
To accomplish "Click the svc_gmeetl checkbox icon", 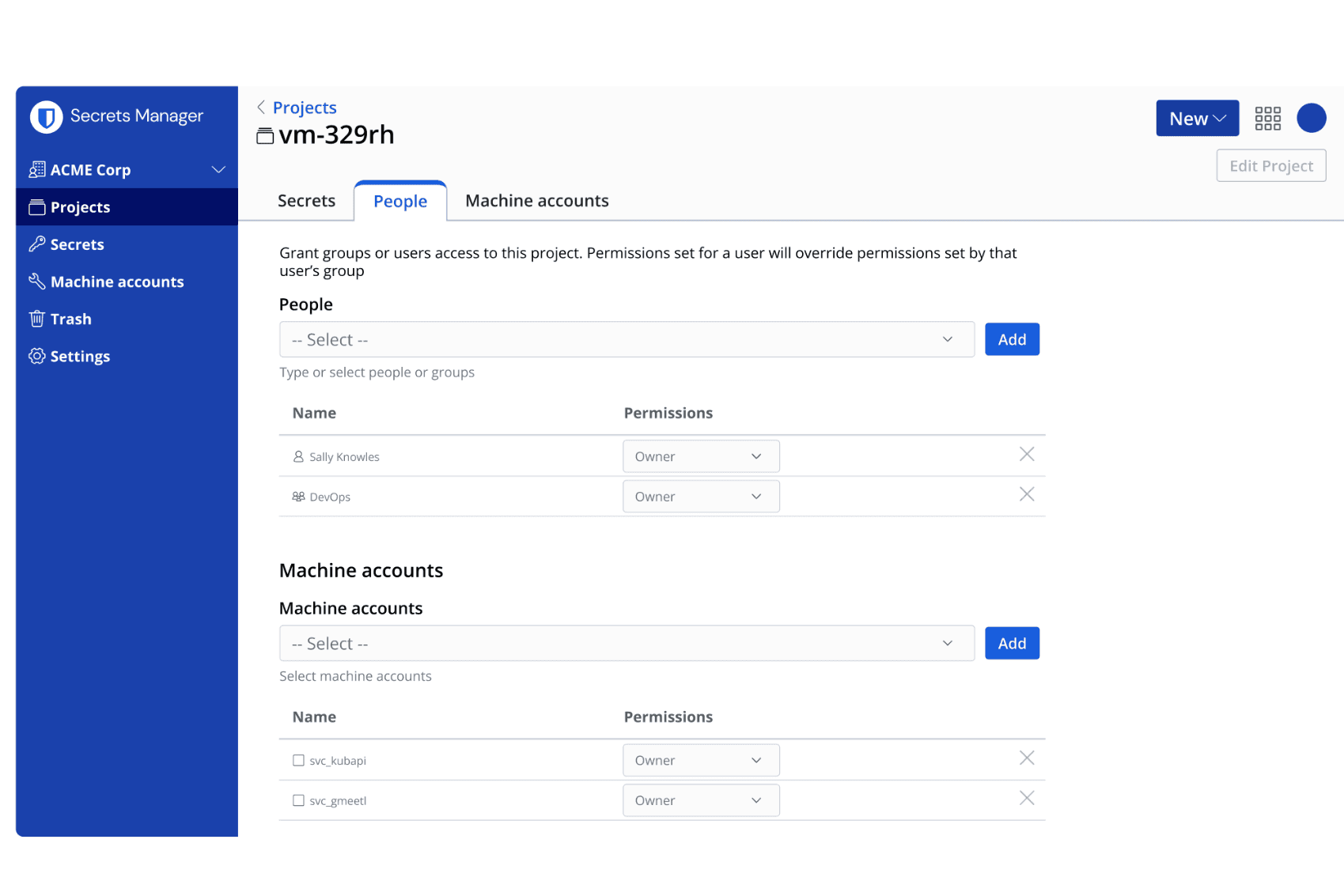I will click(298, 801).
